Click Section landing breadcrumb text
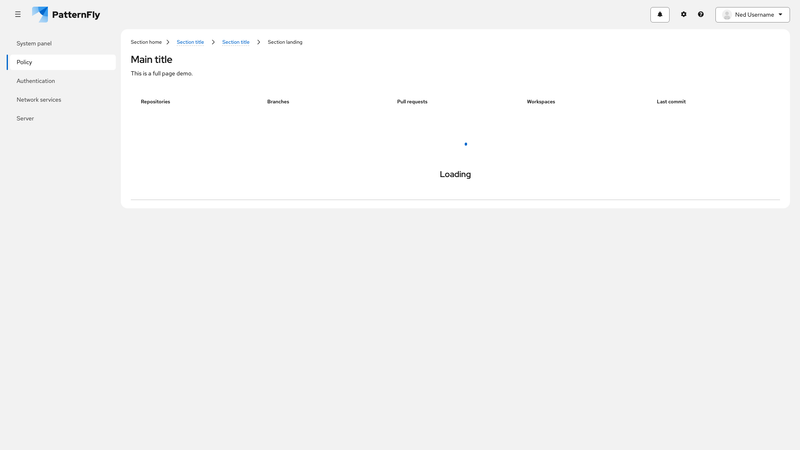The width and height of the screenshot is (800, 450). [285, 42]
